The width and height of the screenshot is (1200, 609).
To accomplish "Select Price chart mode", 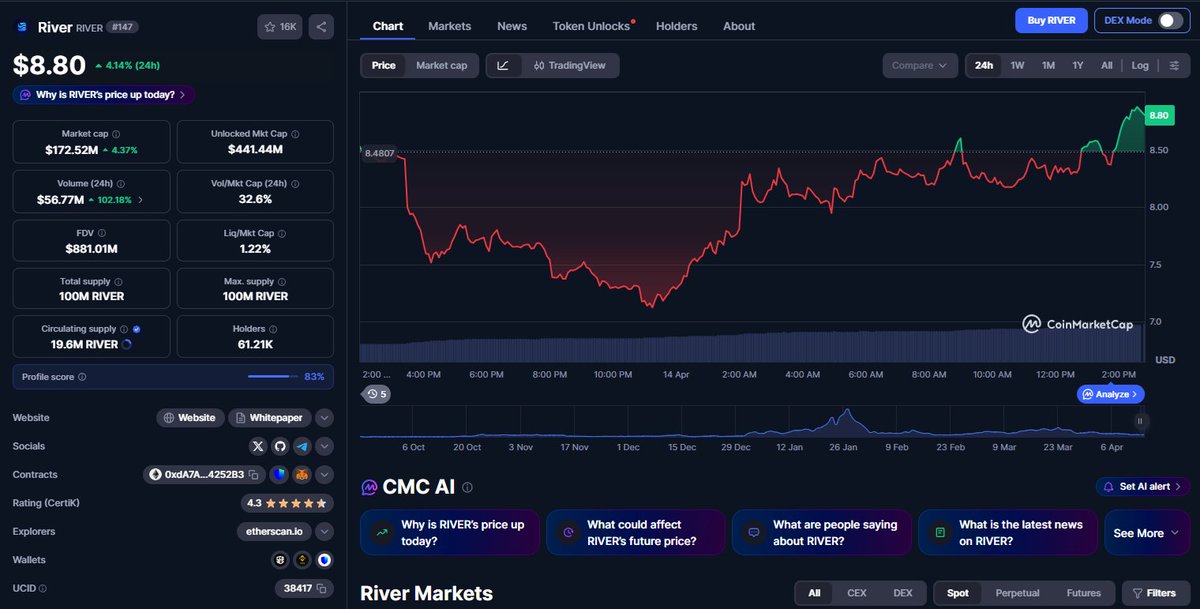I will click(384, 65).
